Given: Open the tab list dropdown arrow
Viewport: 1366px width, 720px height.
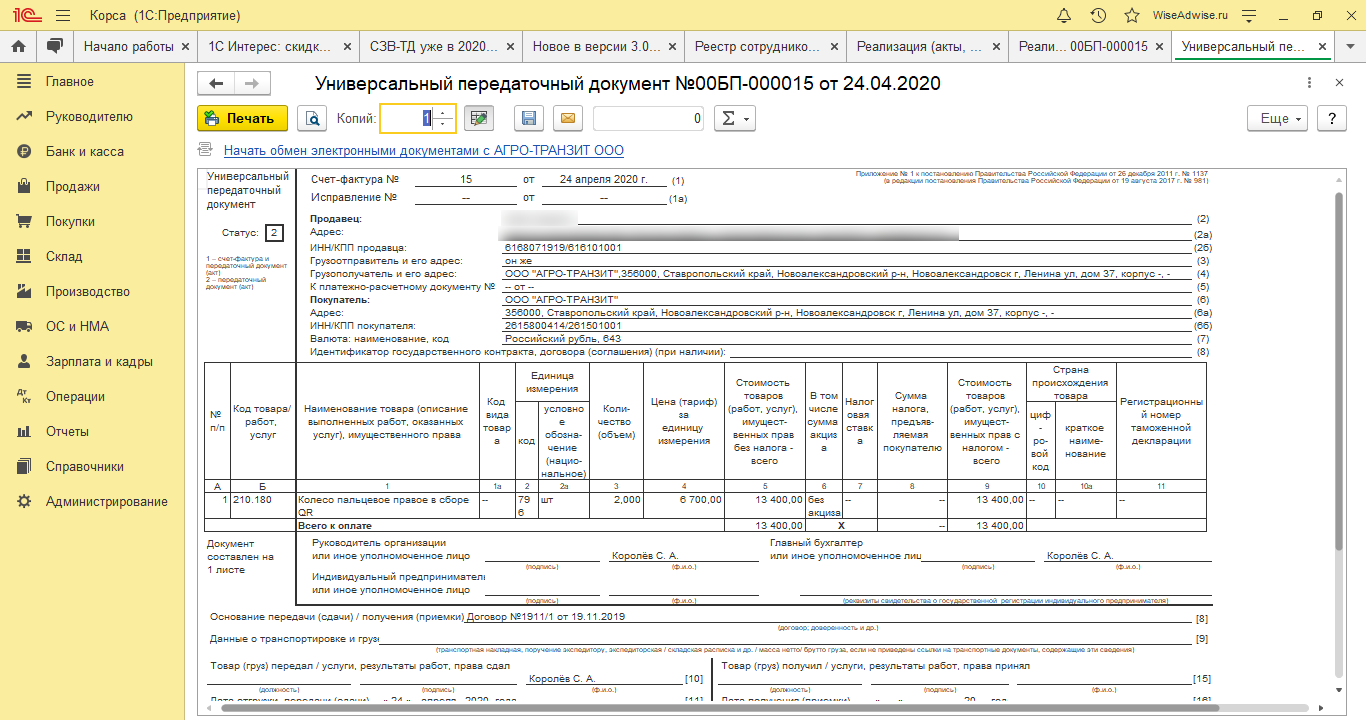Looking at the screenshot, I should tap(1350, 47).
